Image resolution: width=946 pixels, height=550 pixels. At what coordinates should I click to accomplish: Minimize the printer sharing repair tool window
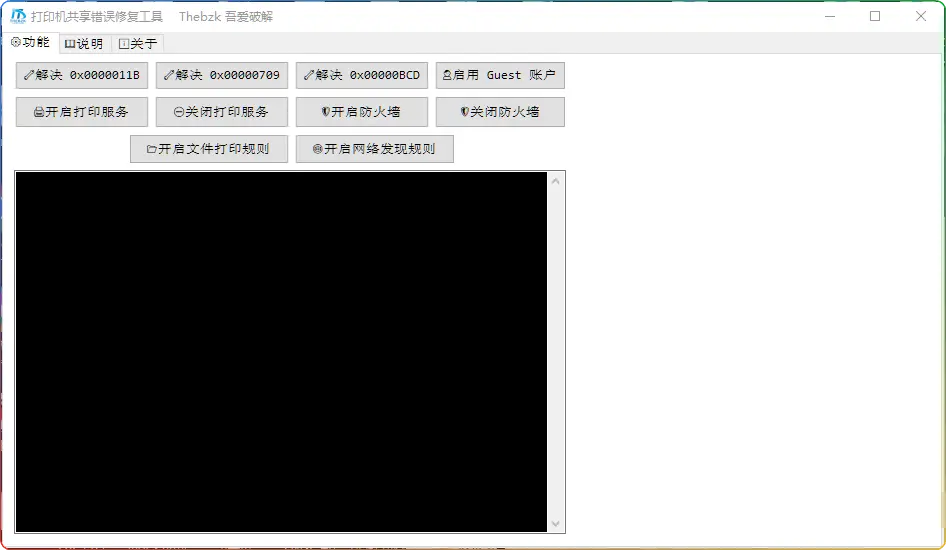829,16
